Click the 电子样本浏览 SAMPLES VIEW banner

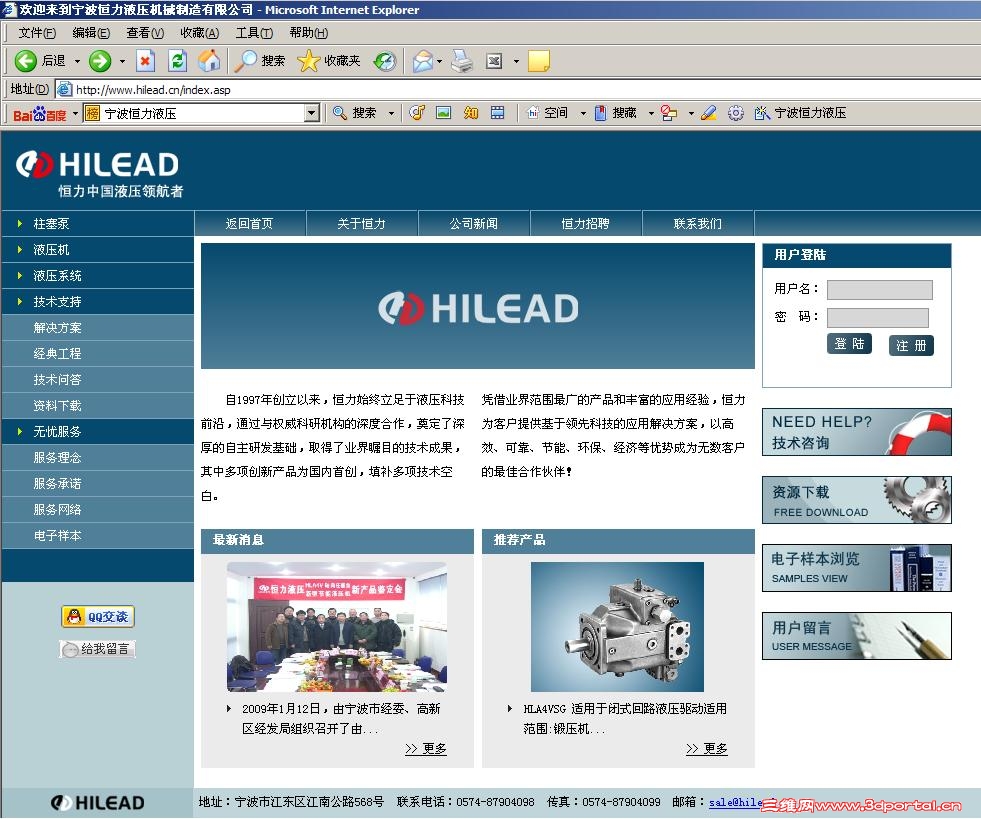(856, 567)
